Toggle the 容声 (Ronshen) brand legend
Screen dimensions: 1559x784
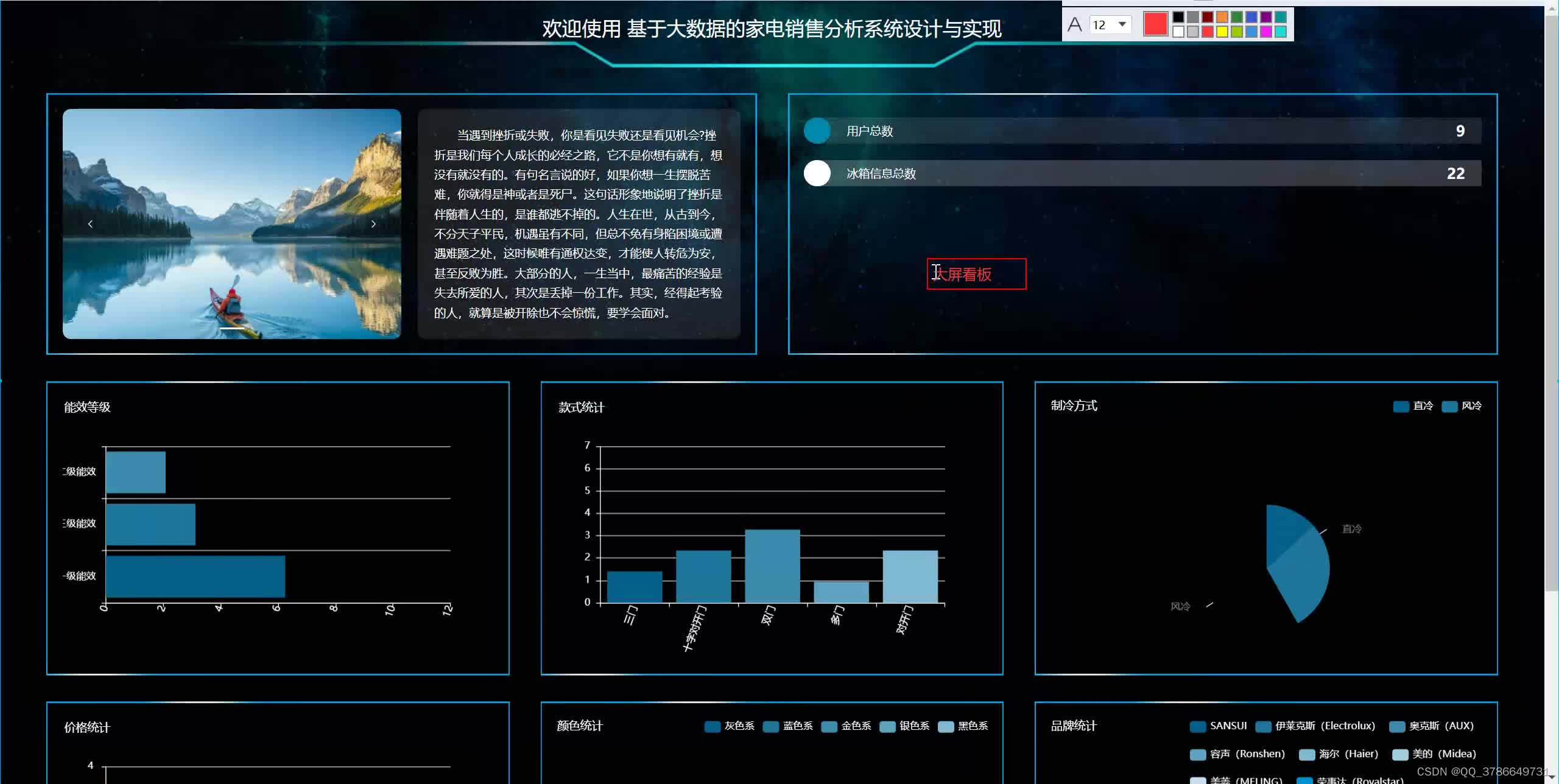pyautogui.click(x=1237, y=754)
